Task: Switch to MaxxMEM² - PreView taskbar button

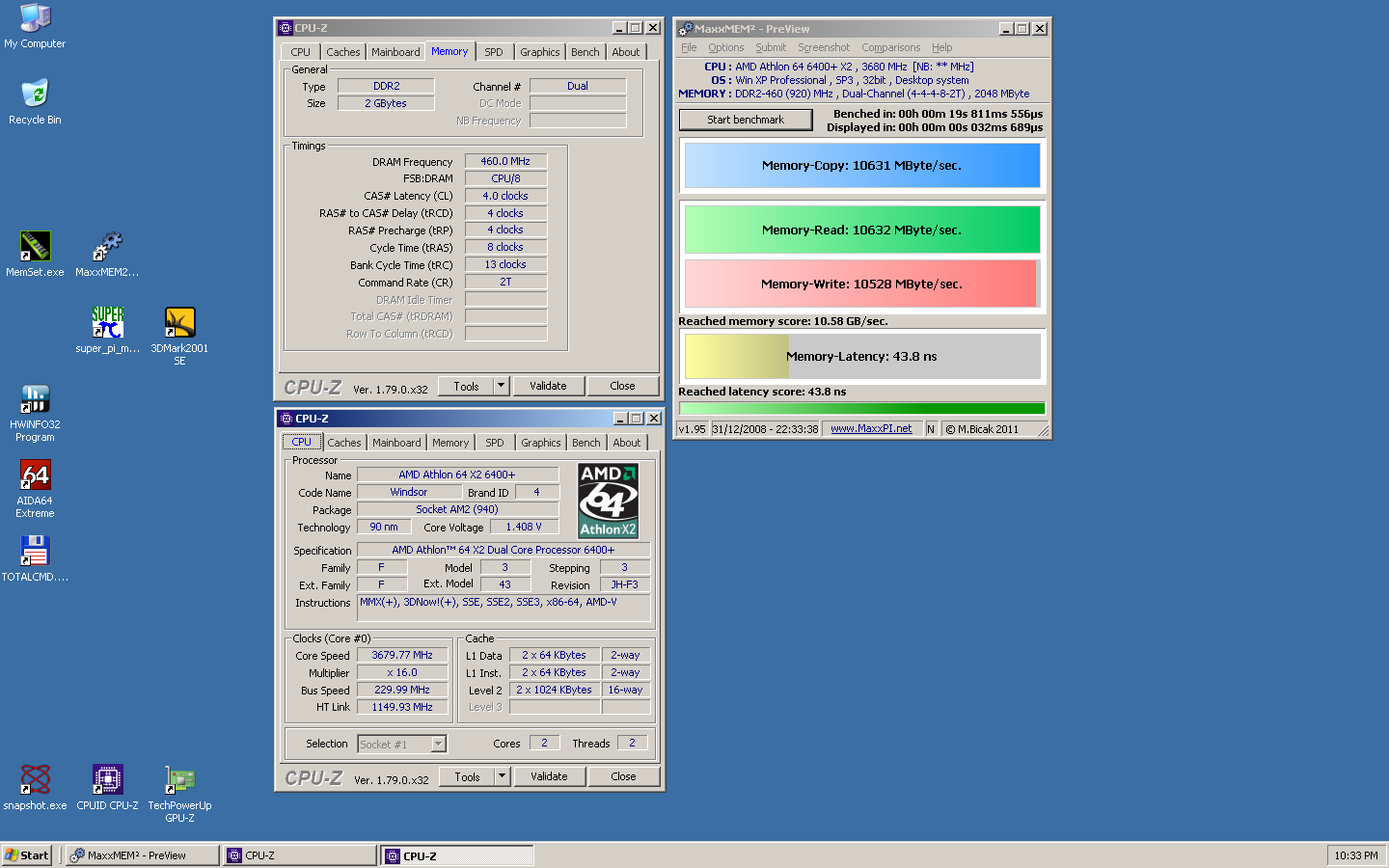Action: [142, 855]
